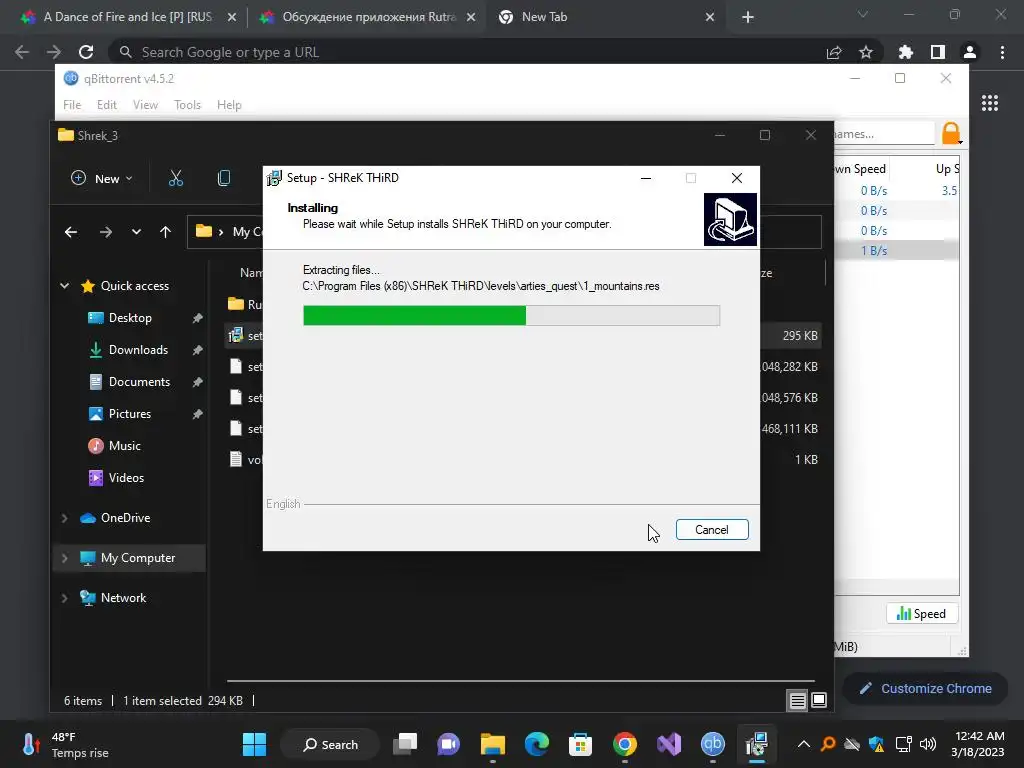Bookmark this page with star icon
1024x768 pixels.
coord(866,52)
